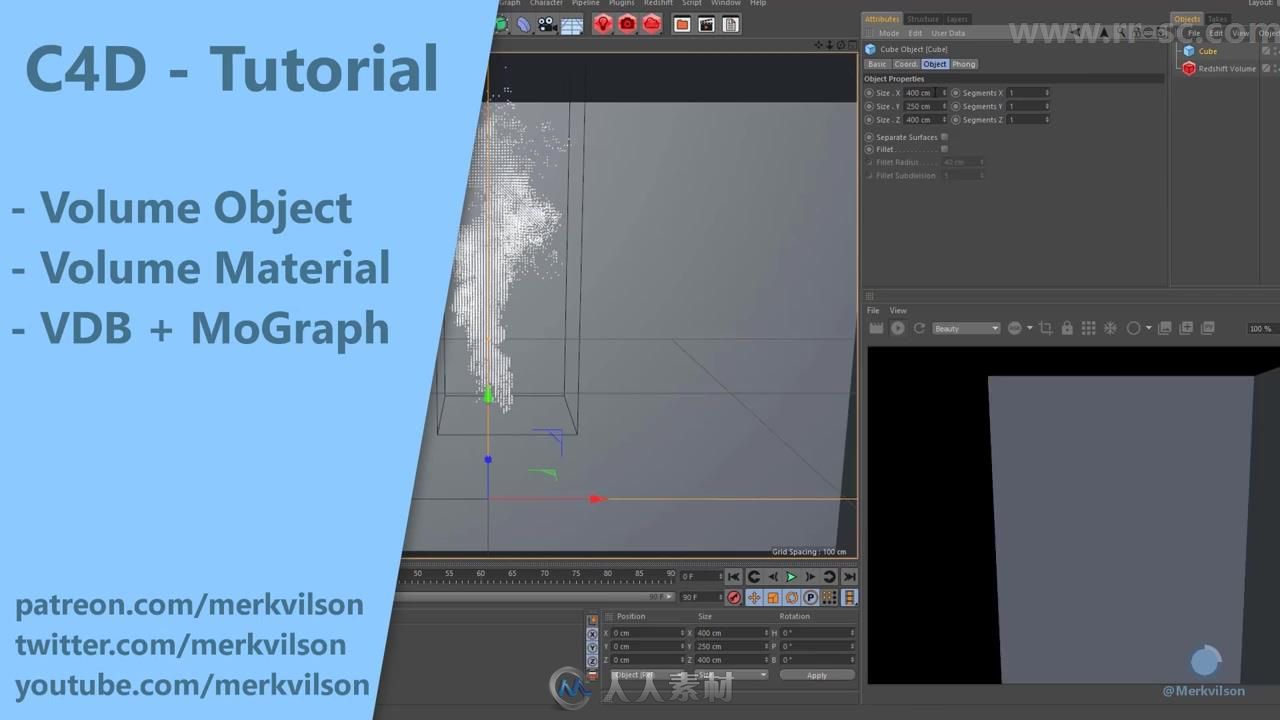Open Size mode dropdown in coordinates
Screen dimensions: 1280x720
pyautogui.click(x=732, y=675)
